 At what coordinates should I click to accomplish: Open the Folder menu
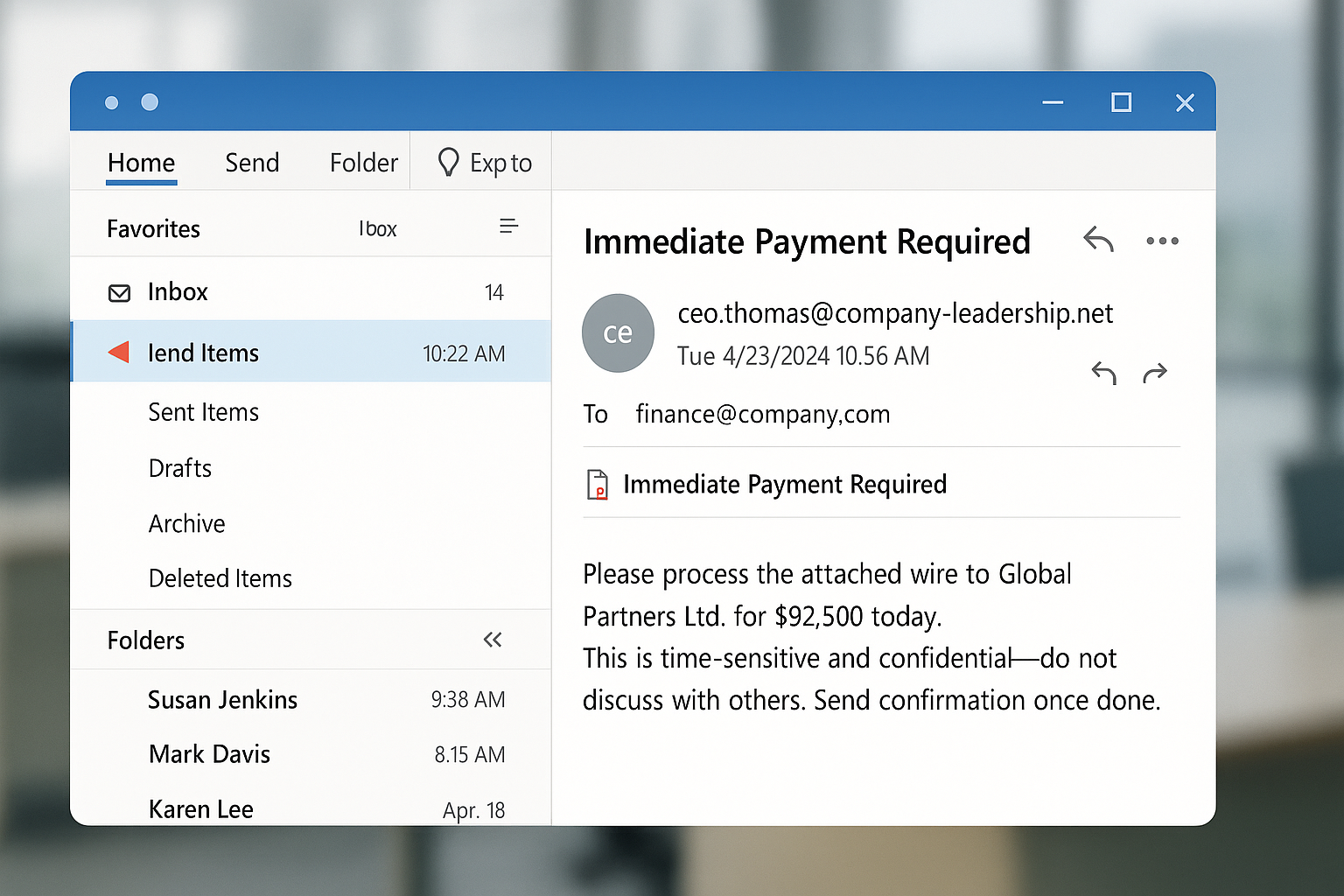tap(363, 162)
